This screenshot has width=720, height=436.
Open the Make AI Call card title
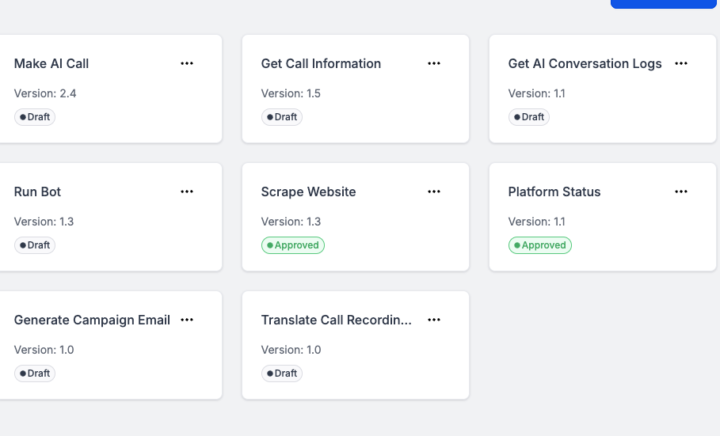pos(51,63)
